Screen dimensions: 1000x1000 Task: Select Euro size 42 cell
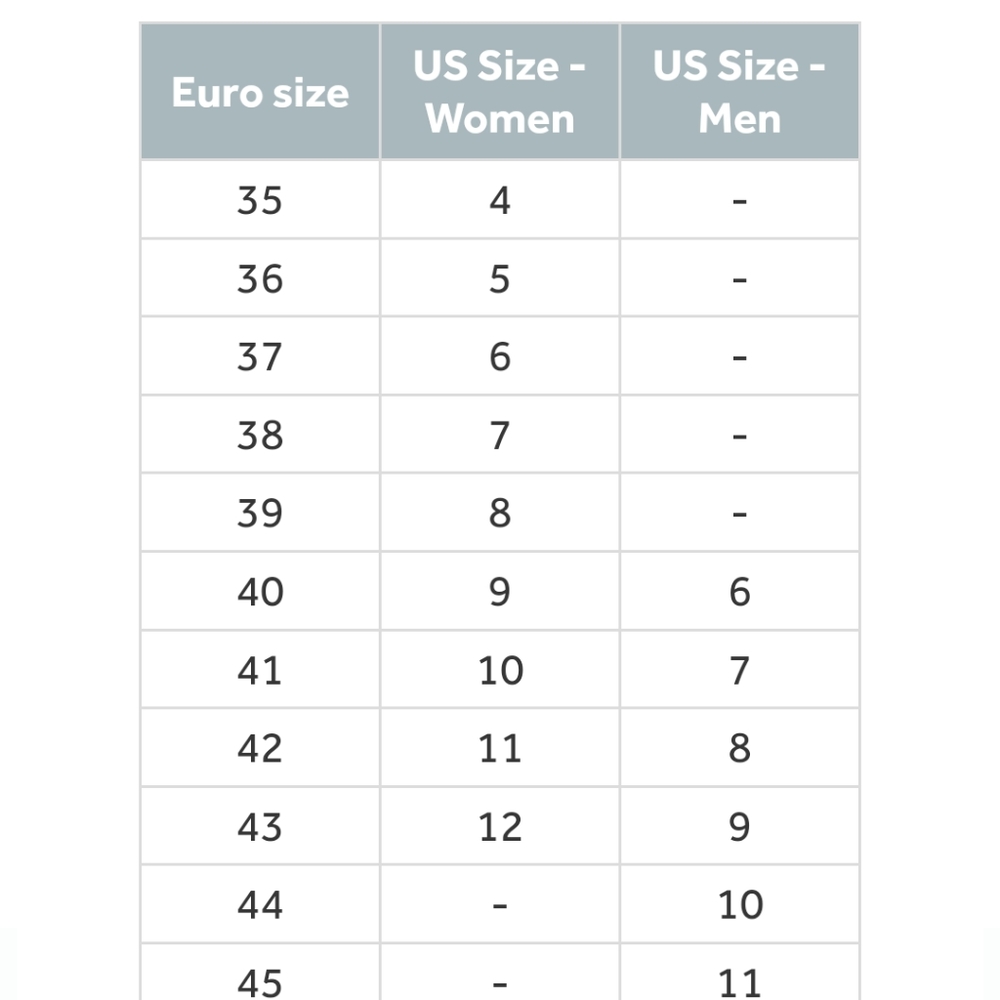click(x=260, y=747)
